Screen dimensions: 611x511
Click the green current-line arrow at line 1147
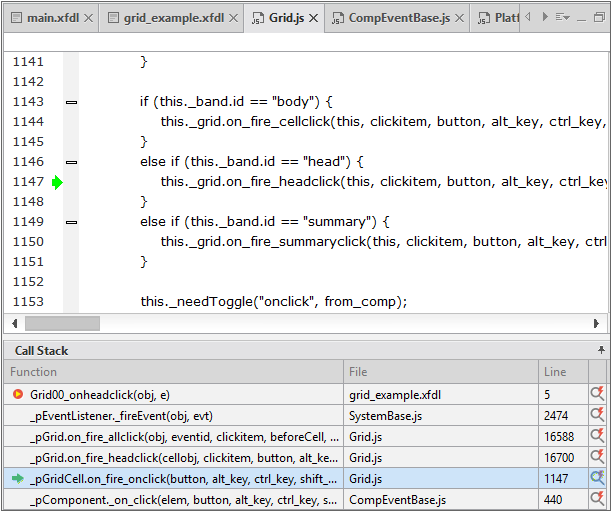[57, 182]
